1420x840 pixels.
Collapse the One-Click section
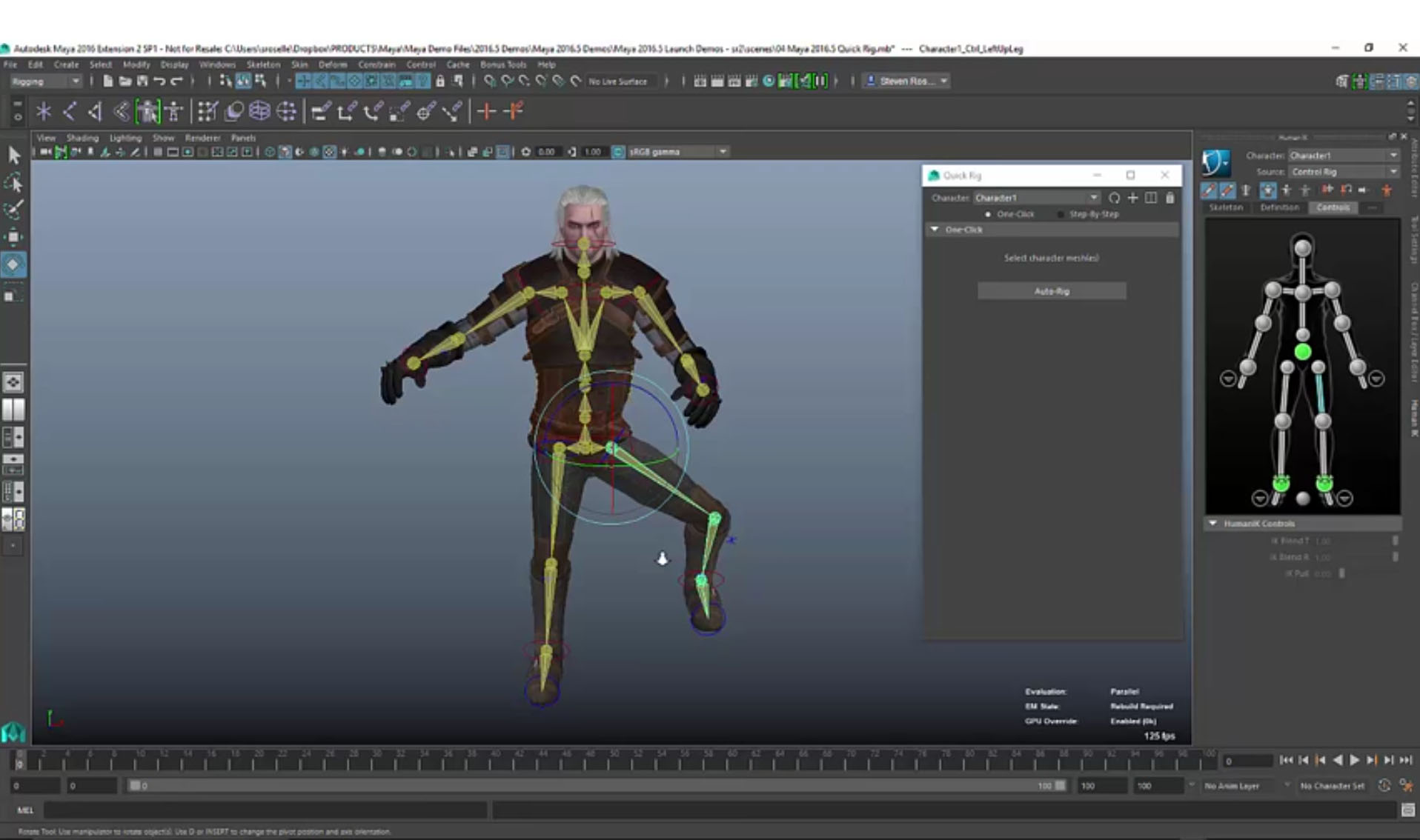pyautogui.click(x=935, y=230)
